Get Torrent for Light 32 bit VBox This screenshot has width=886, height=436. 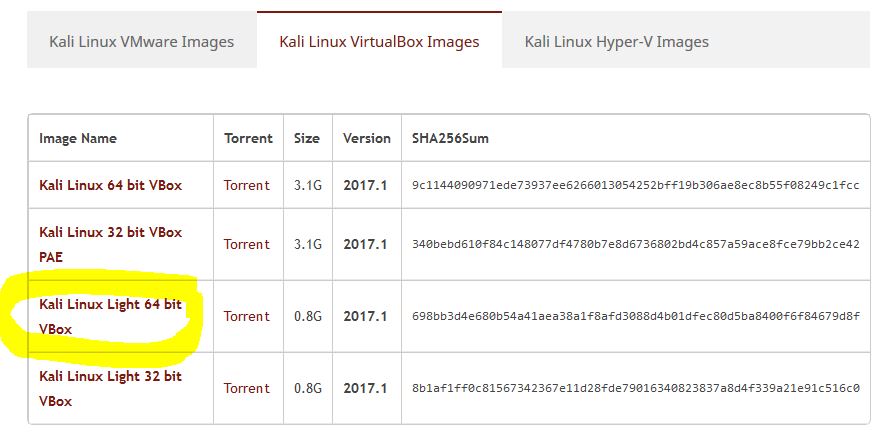[x=247, y=389]
